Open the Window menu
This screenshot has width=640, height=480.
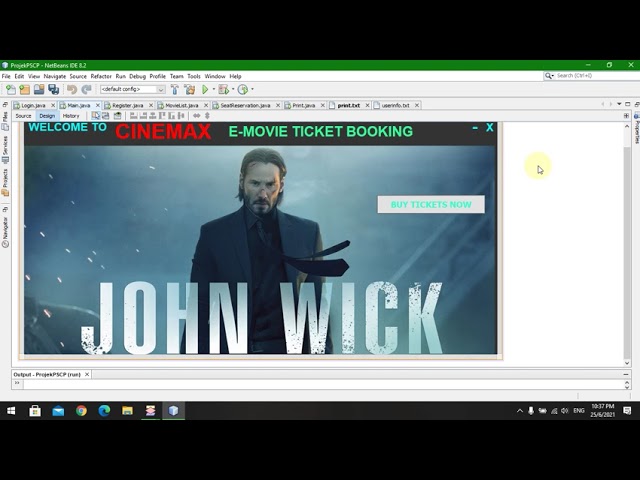point(215,76)
